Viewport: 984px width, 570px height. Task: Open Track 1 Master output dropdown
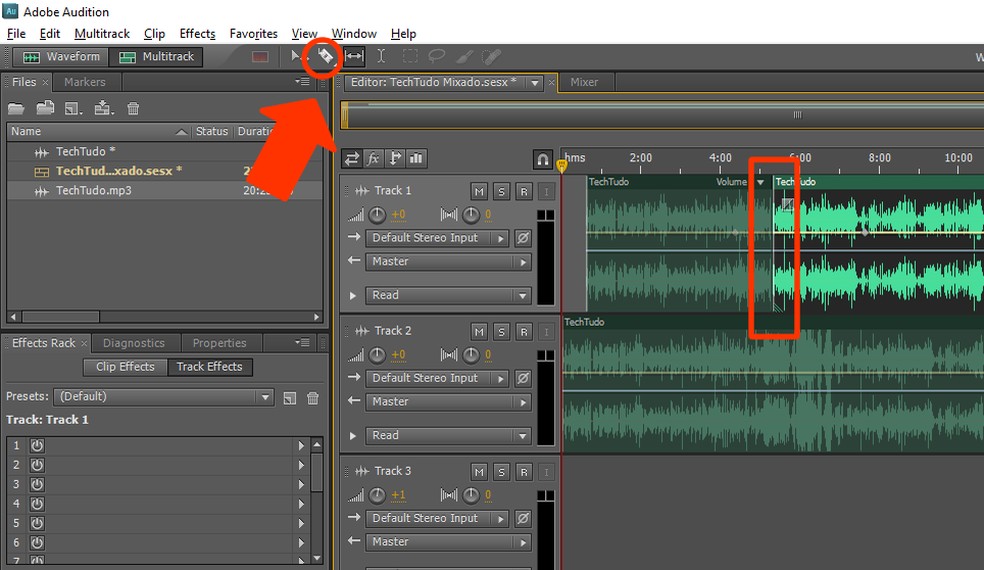pos(448,262)
